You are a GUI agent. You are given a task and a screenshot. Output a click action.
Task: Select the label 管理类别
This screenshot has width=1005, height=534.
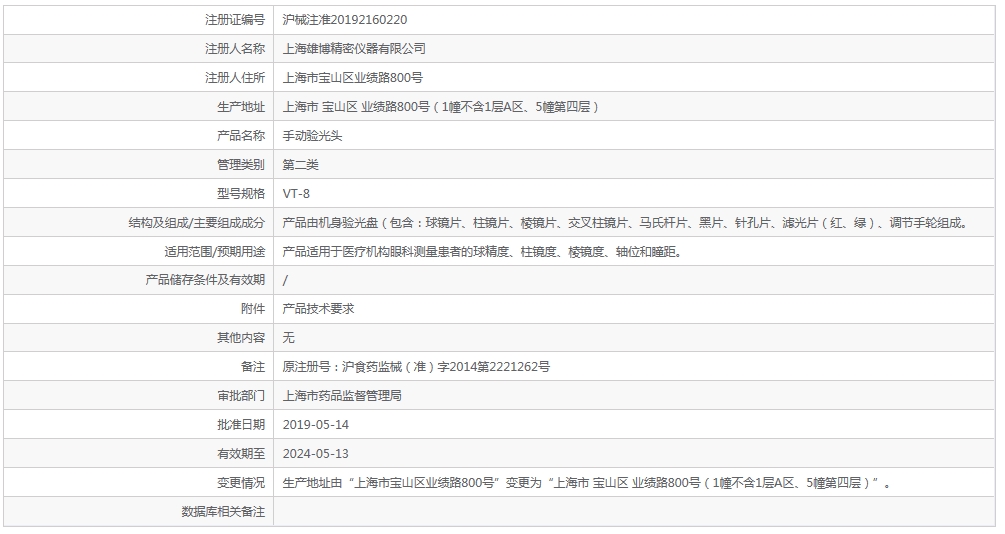[x=241, y=165]
